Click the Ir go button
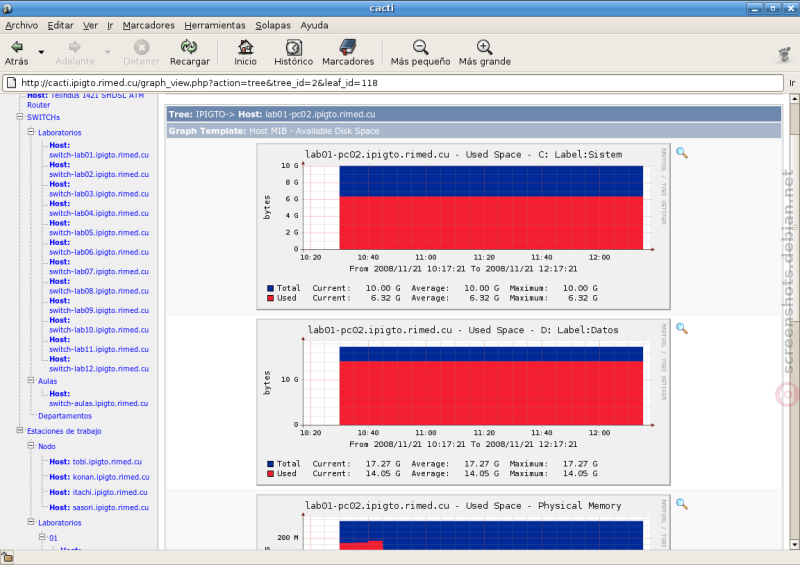This screenshot has width=800, height=565. (x=792, y=83)
